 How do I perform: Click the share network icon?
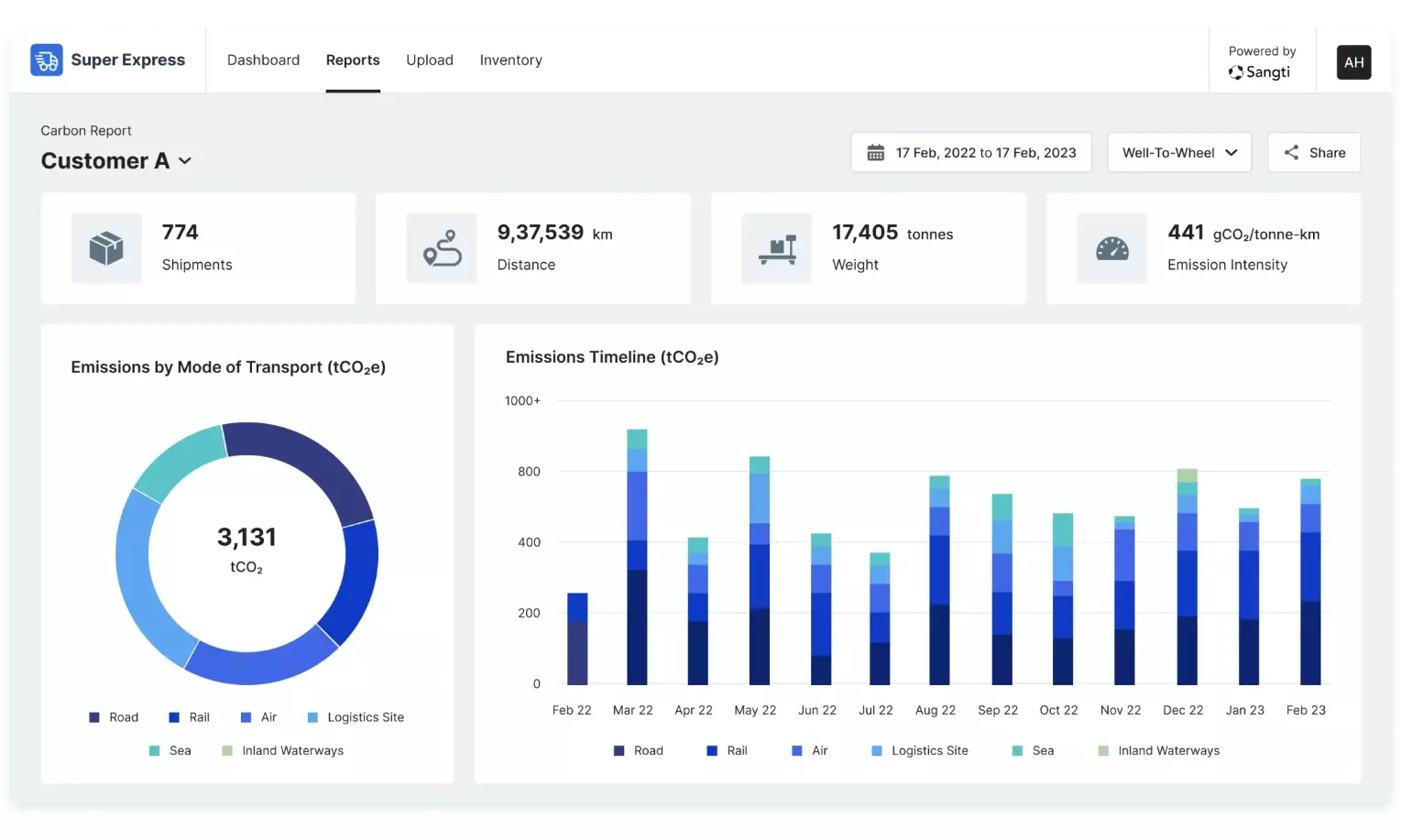(x=1292, y=152)
